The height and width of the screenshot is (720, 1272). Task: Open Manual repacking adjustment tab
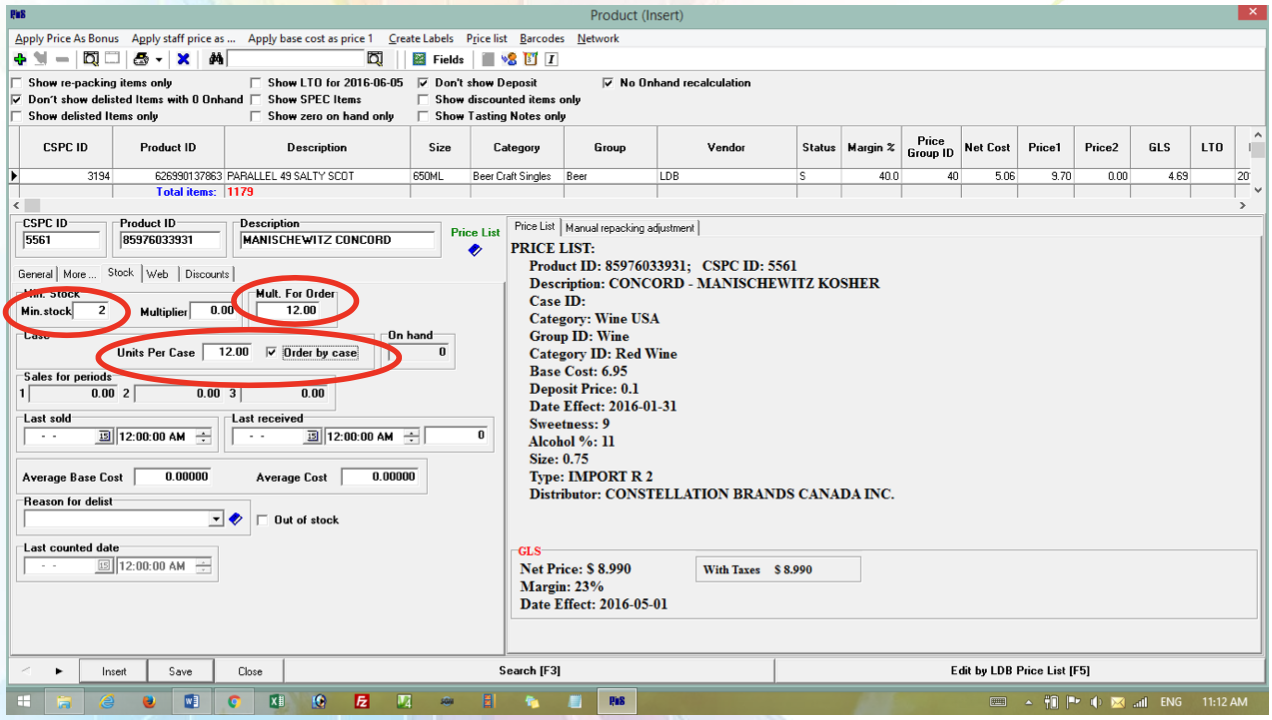coord(629,228)
